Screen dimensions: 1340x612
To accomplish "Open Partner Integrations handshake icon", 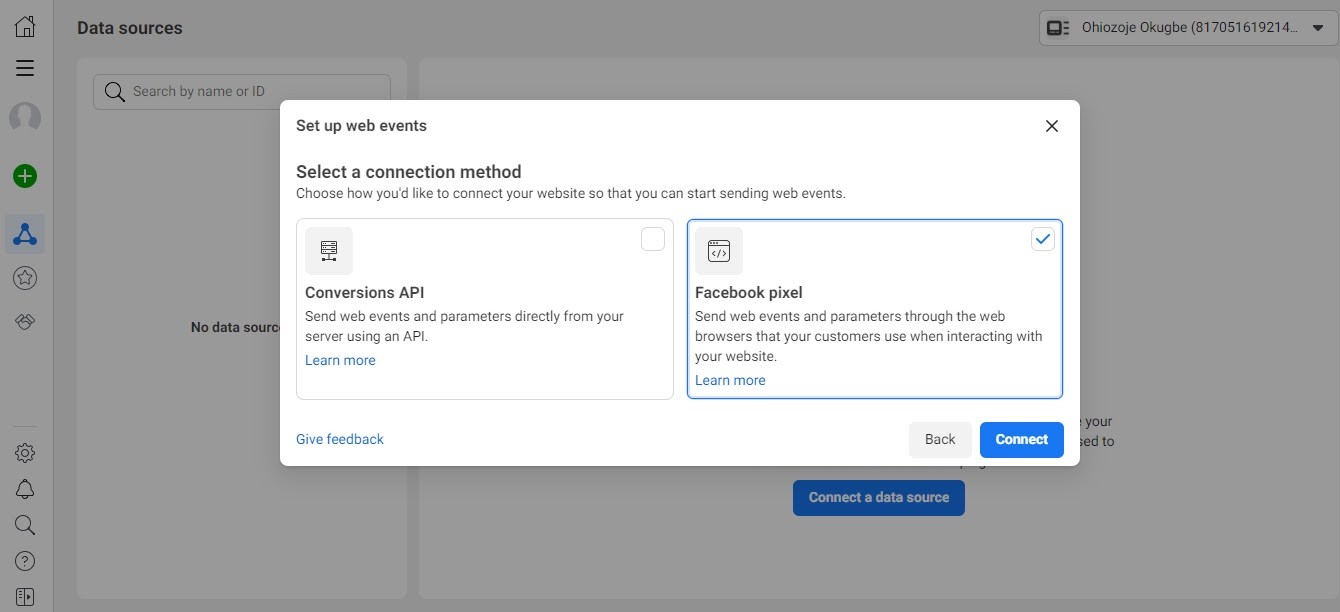I will pos(24,321).
